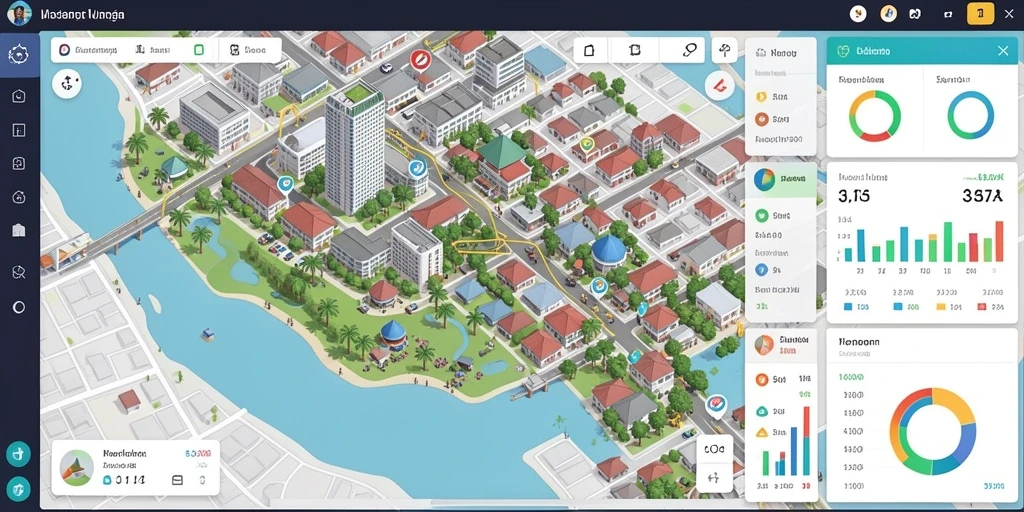The height and width of the screenshot is (512, 1024).
Task: Click the yellow highlighted button in the top bar
Action: click(x=980, y=13)
